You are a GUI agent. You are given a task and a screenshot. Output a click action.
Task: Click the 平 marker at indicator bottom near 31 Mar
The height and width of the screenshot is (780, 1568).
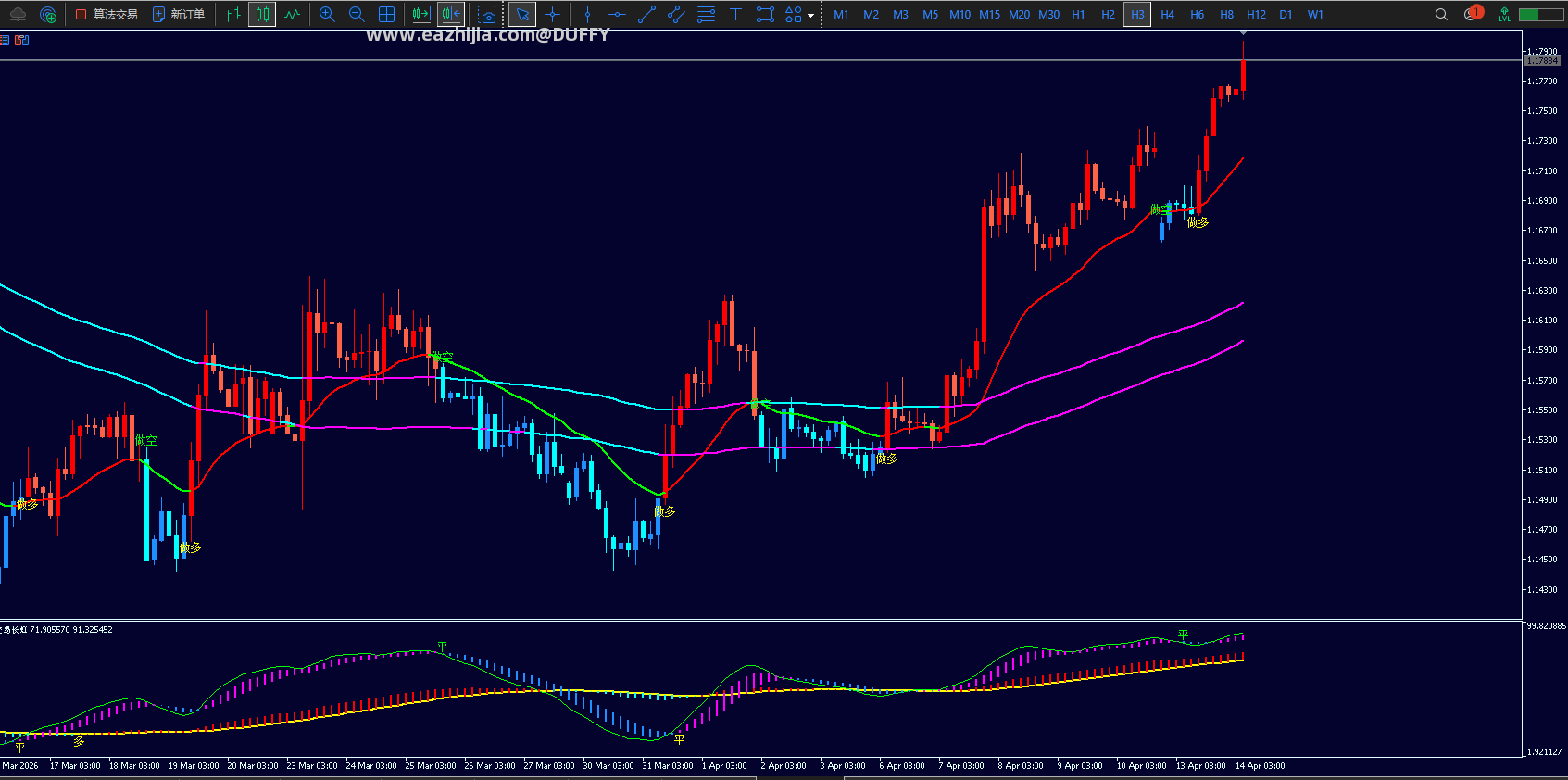click(679, 738)
